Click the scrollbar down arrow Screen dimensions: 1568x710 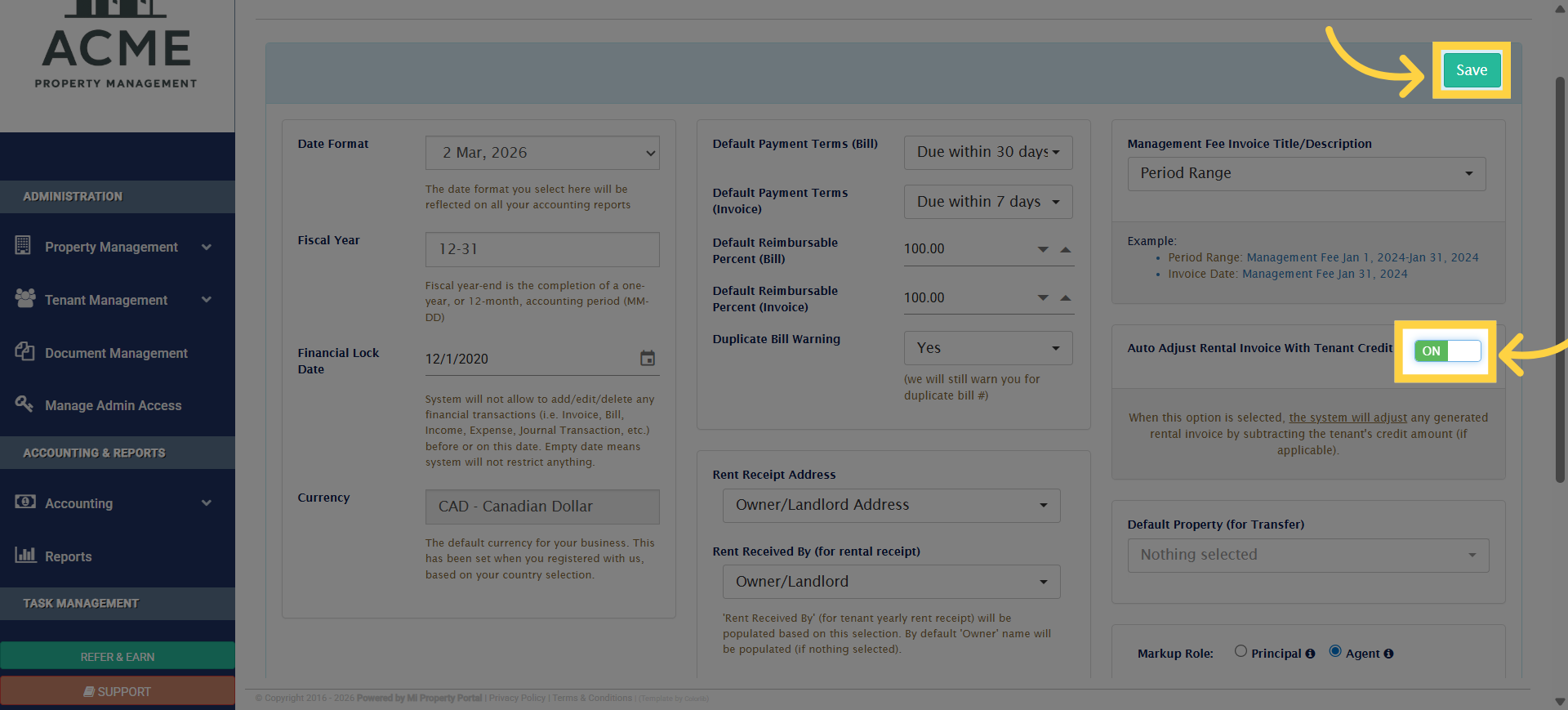[x=1560, y=702]
